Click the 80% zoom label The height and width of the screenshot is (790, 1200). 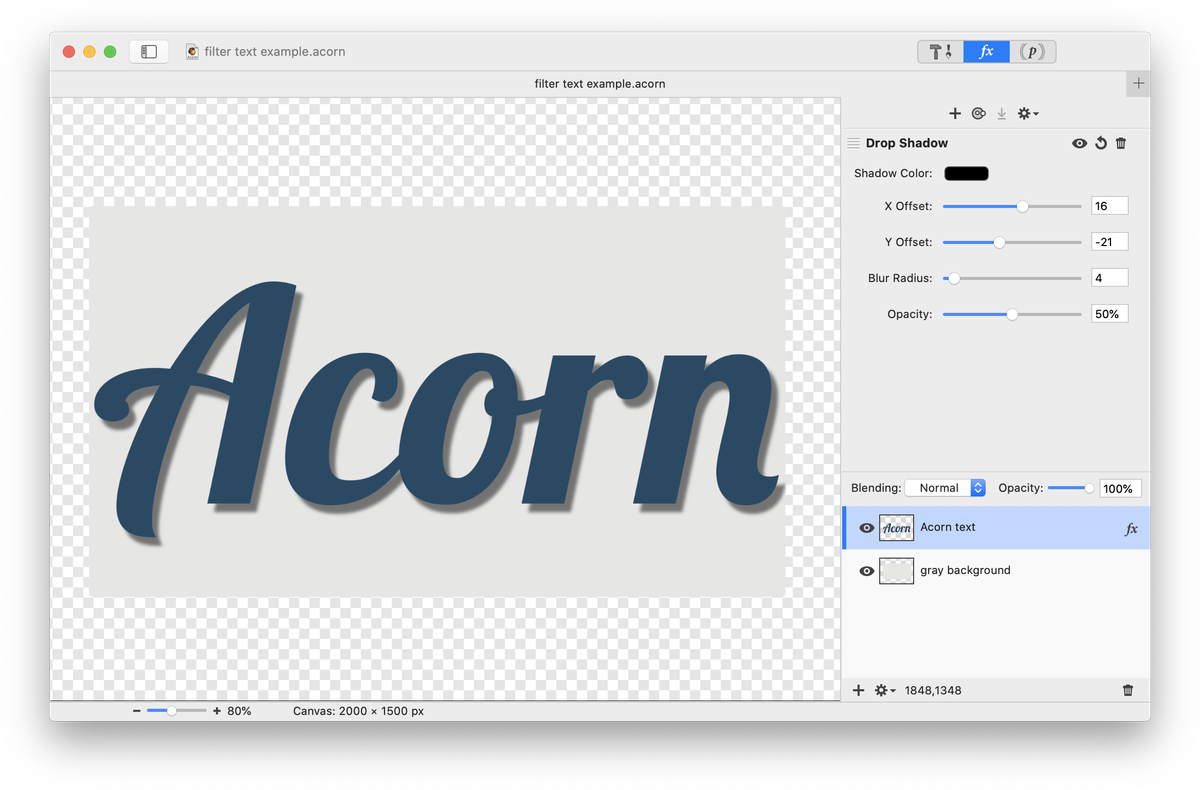[240, 711]
